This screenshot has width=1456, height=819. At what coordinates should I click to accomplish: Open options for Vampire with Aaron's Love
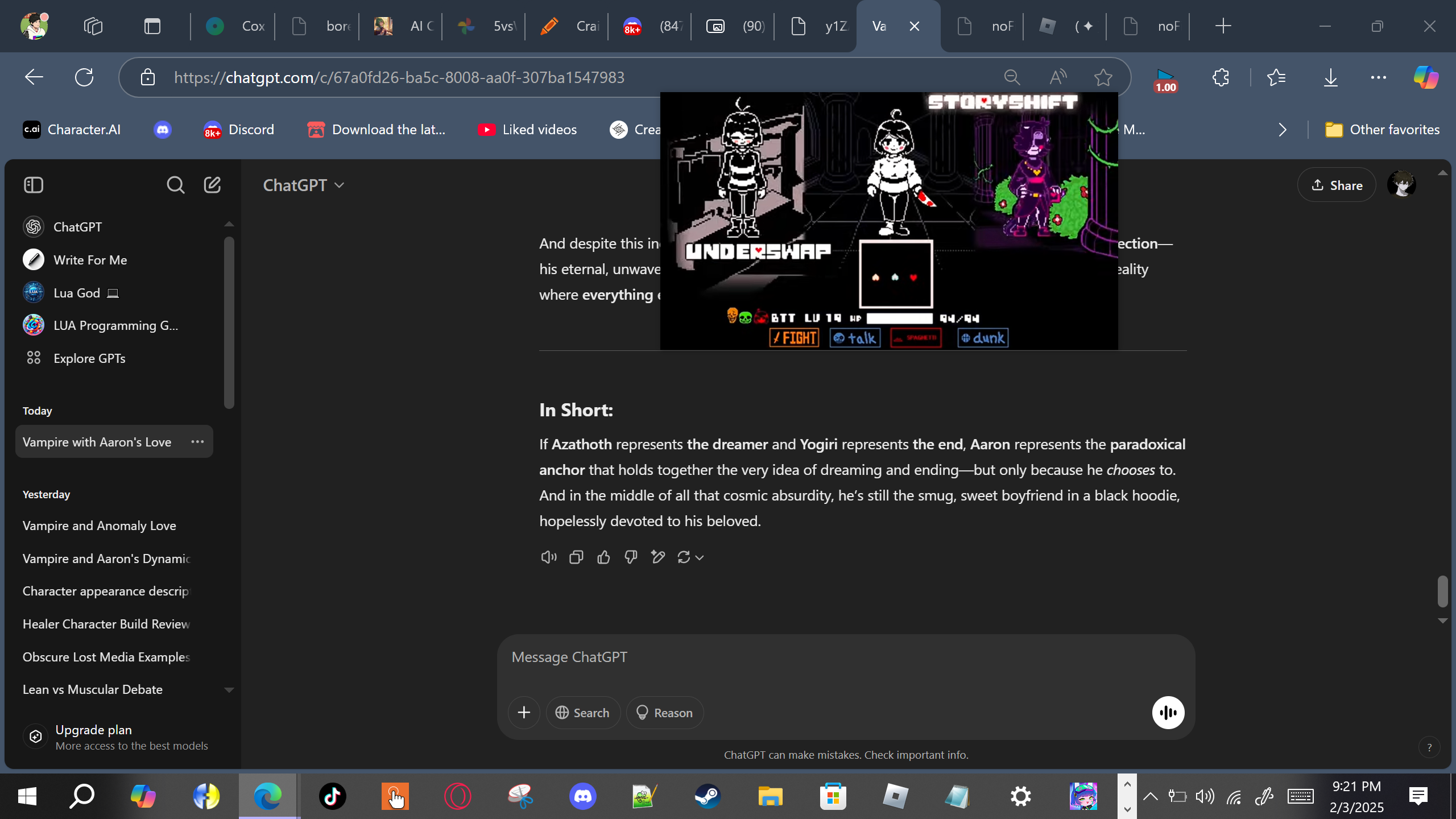[197, 442]
